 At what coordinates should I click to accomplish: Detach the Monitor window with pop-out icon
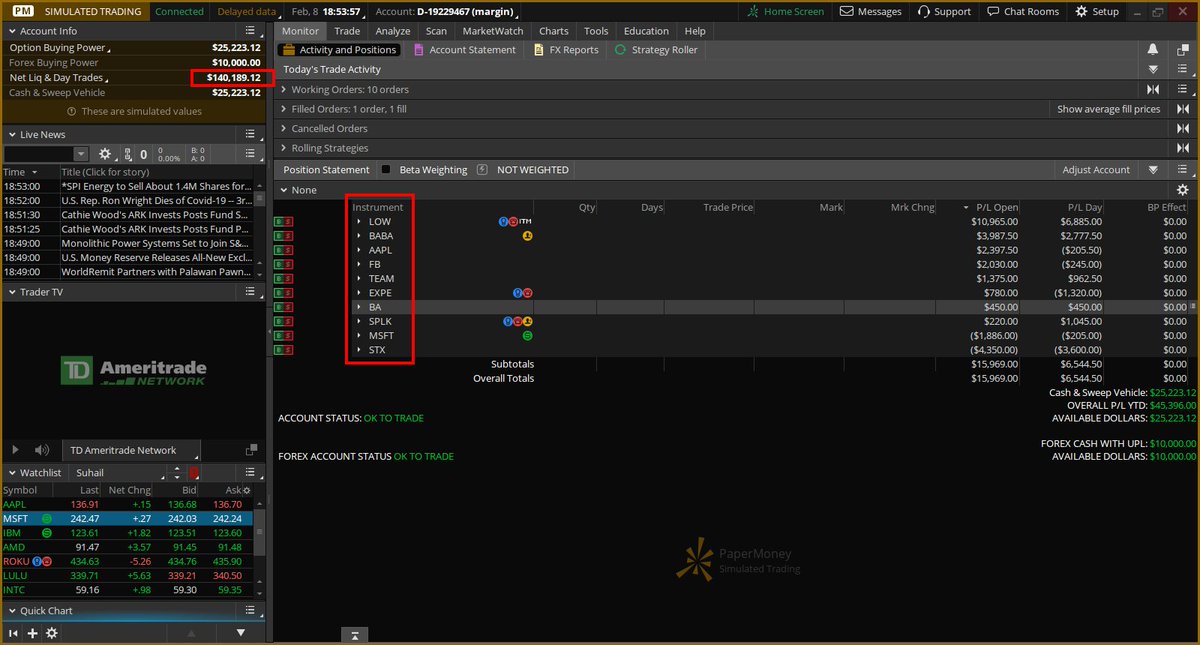point(1182,50)
